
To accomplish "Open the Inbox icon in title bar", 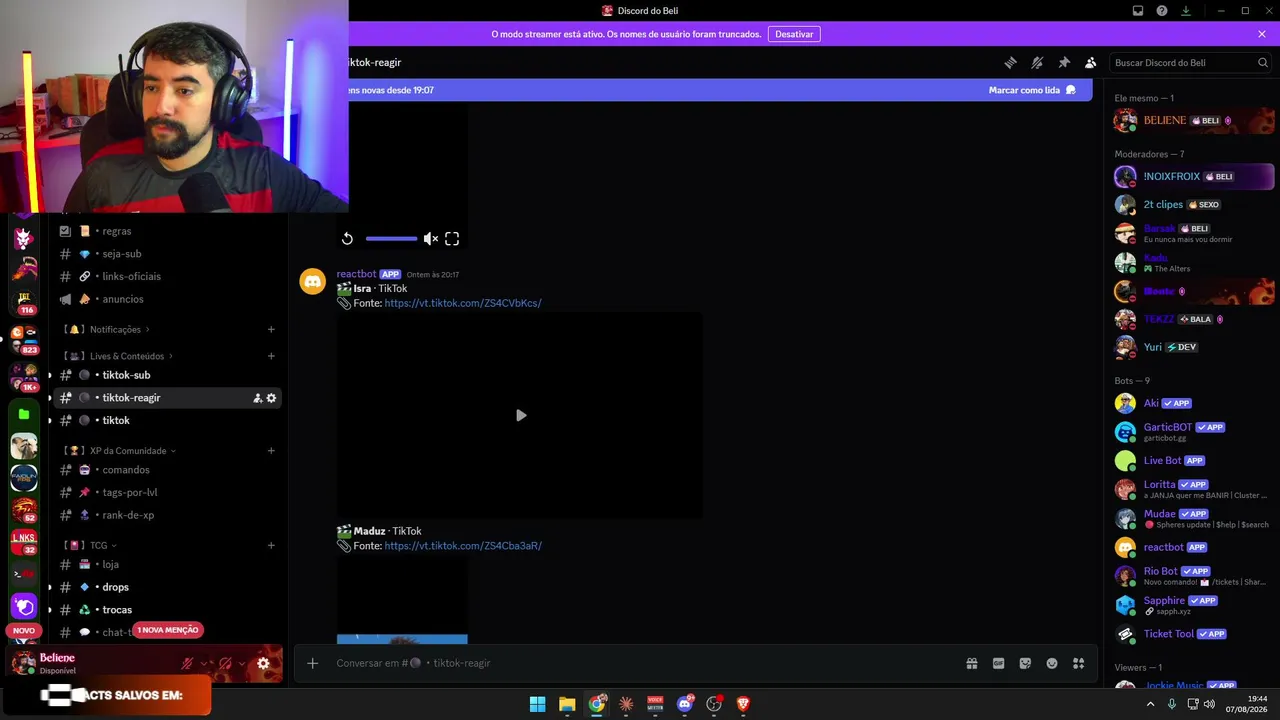I will tap(1138, 11).
